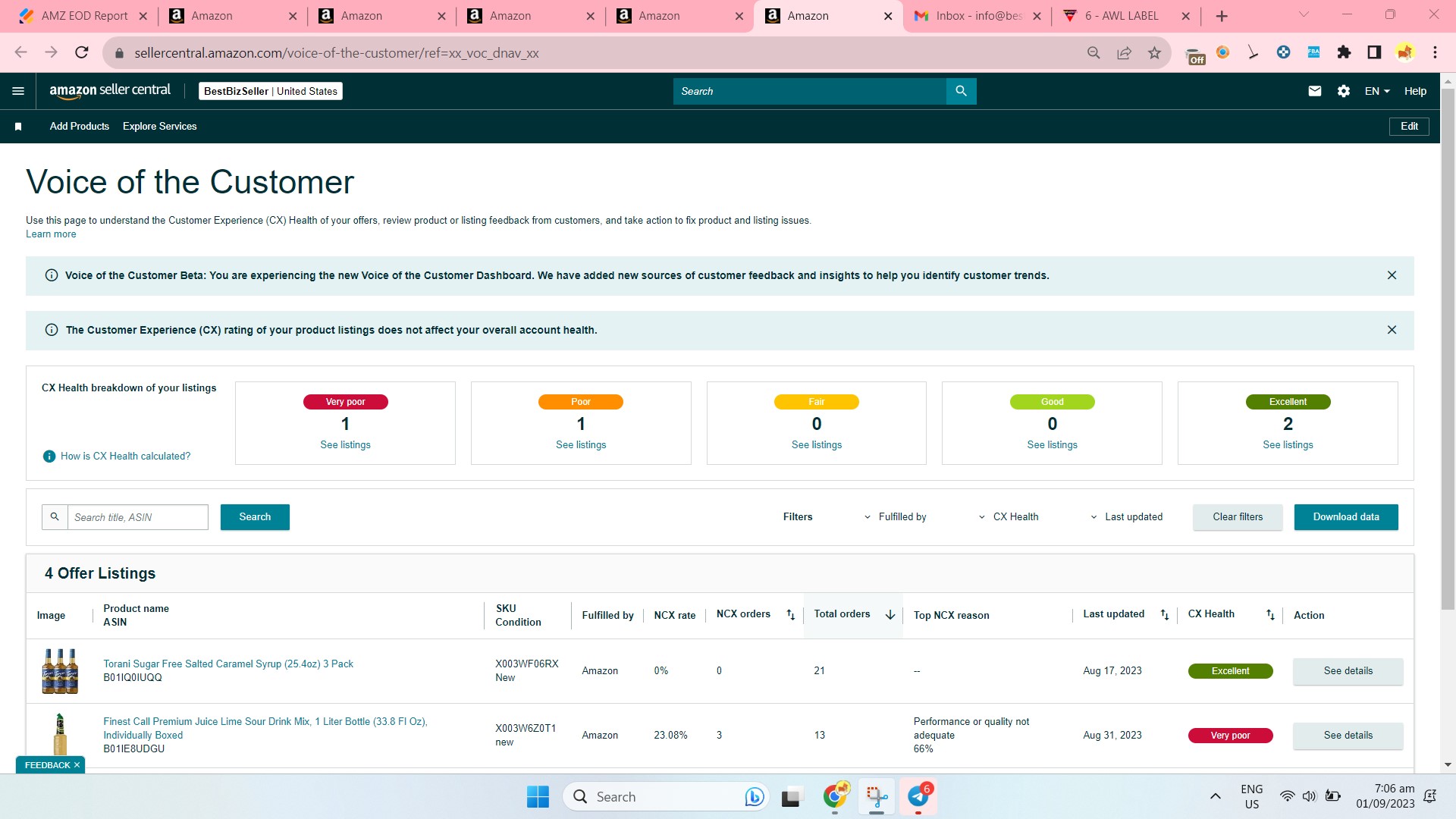Sort by CX Health column arrows
1456x819 pixels.
click(x=1270, y=615)
